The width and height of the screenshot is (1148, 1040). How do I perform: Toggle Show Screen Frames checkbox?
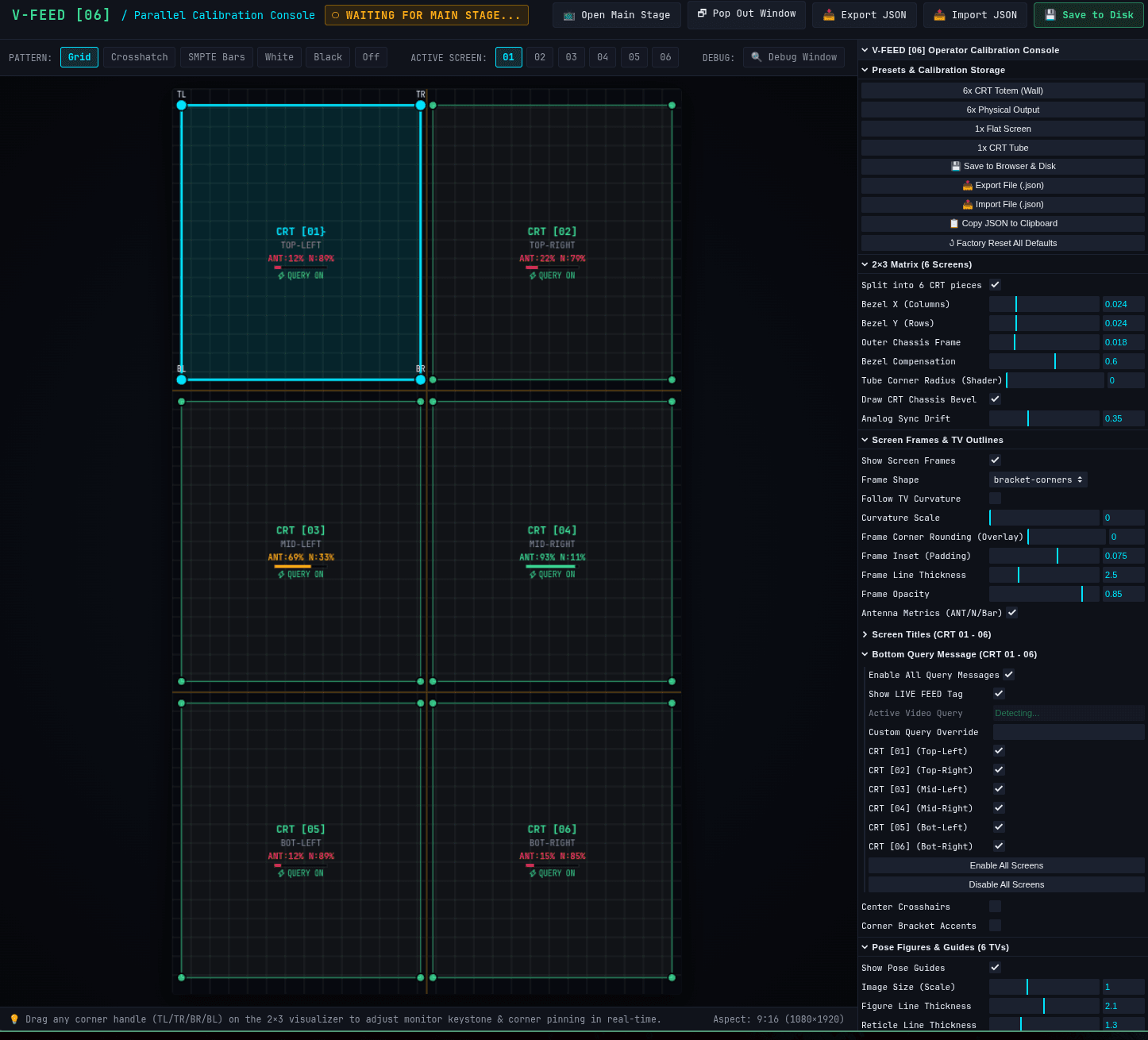coord(995,460)
